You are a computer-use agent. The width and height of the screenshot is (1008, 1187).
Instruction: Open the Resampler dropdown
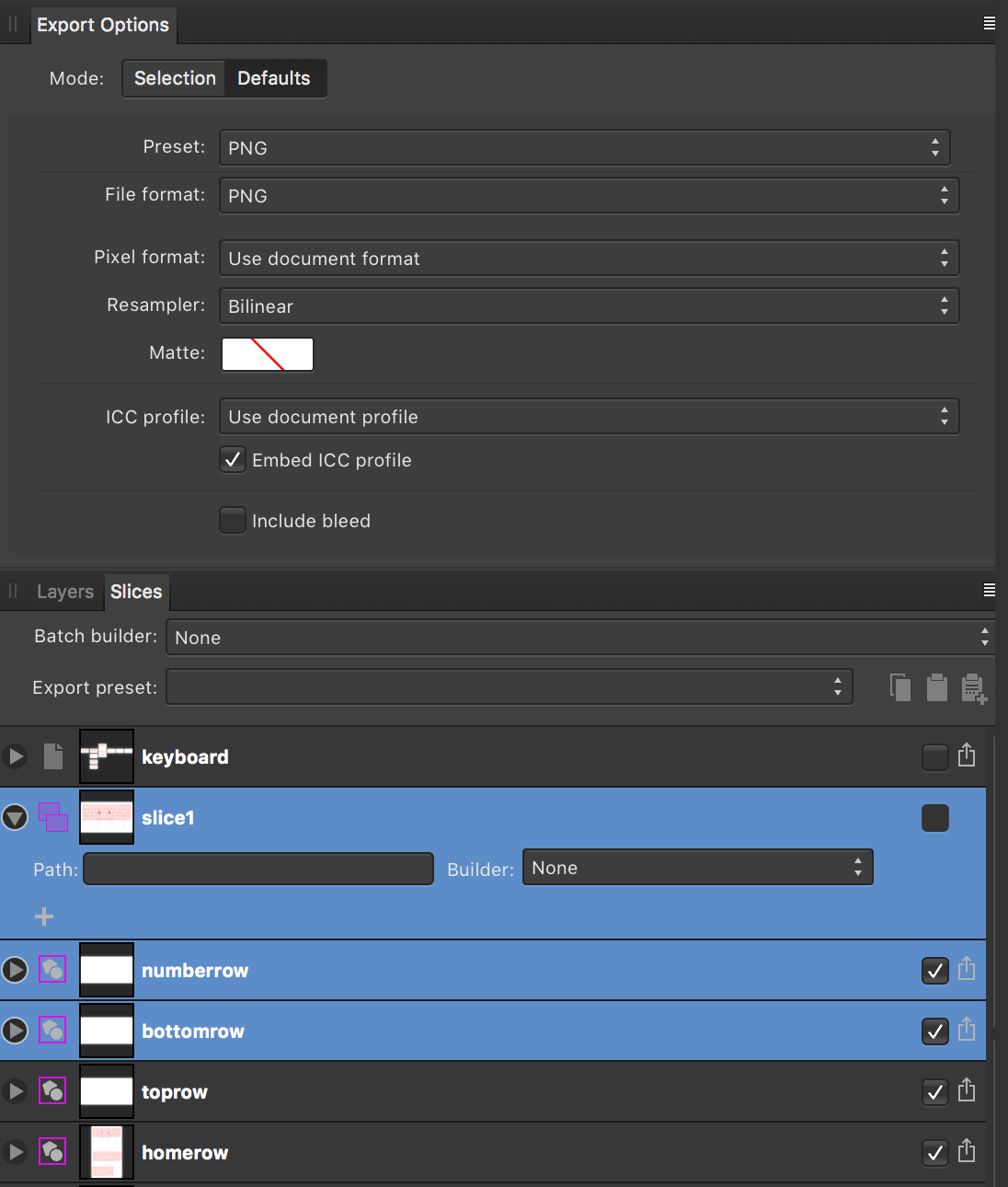point(589,305)
